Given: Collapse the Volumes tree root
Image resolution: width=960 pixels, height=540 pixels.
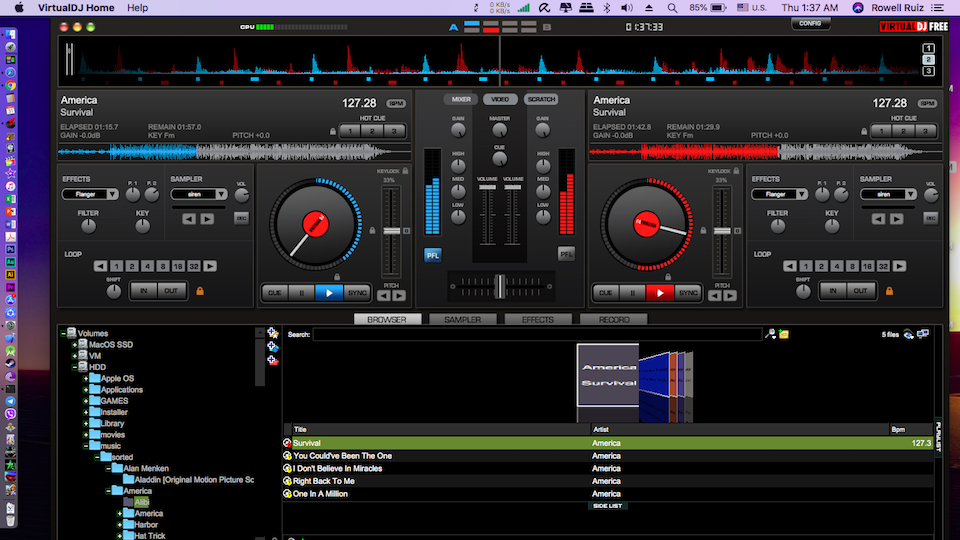Looking at the screenshot, I should [63, 334].
